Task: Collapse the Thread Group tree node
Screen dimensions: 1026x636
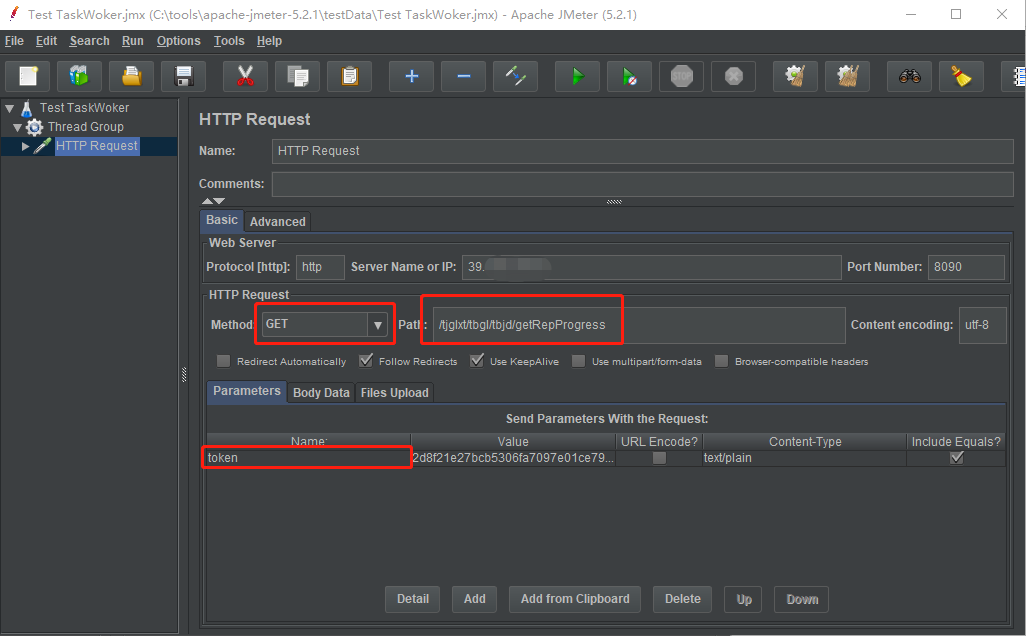Action: tap(18, 127)
